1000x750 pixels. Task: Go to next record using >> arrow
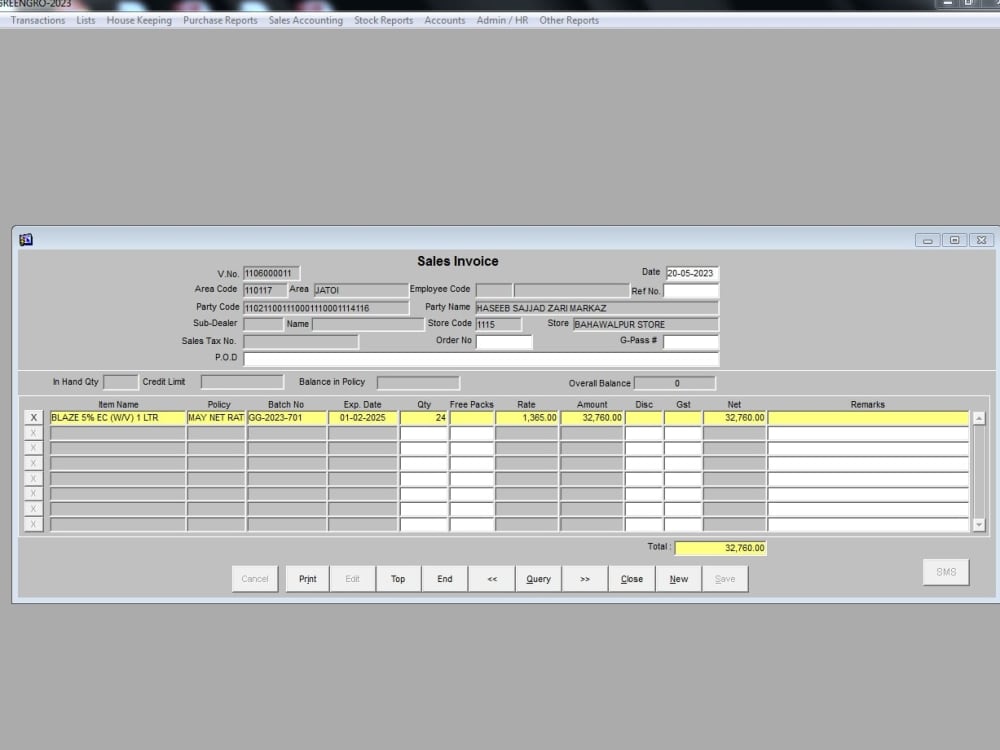point(585,578)
